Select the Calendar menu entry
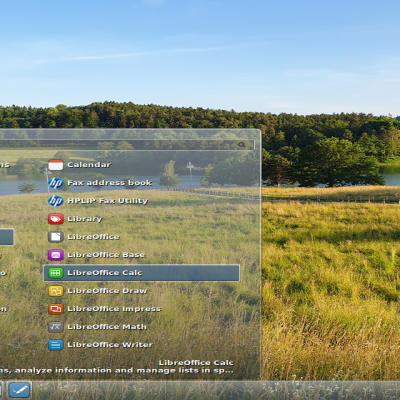The width and height of the screenshot is (400, 400). coord(141,165)
